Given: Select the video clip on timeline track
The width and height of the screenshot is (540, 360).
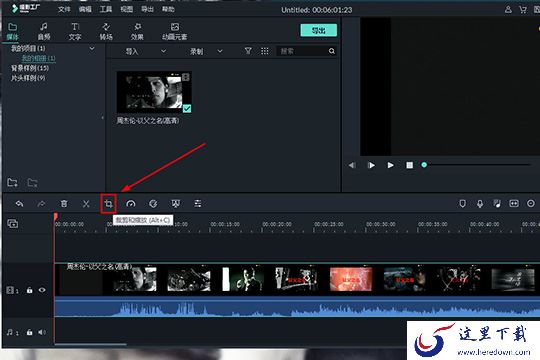Looking at the screenshot, I should tap(297, 279).
